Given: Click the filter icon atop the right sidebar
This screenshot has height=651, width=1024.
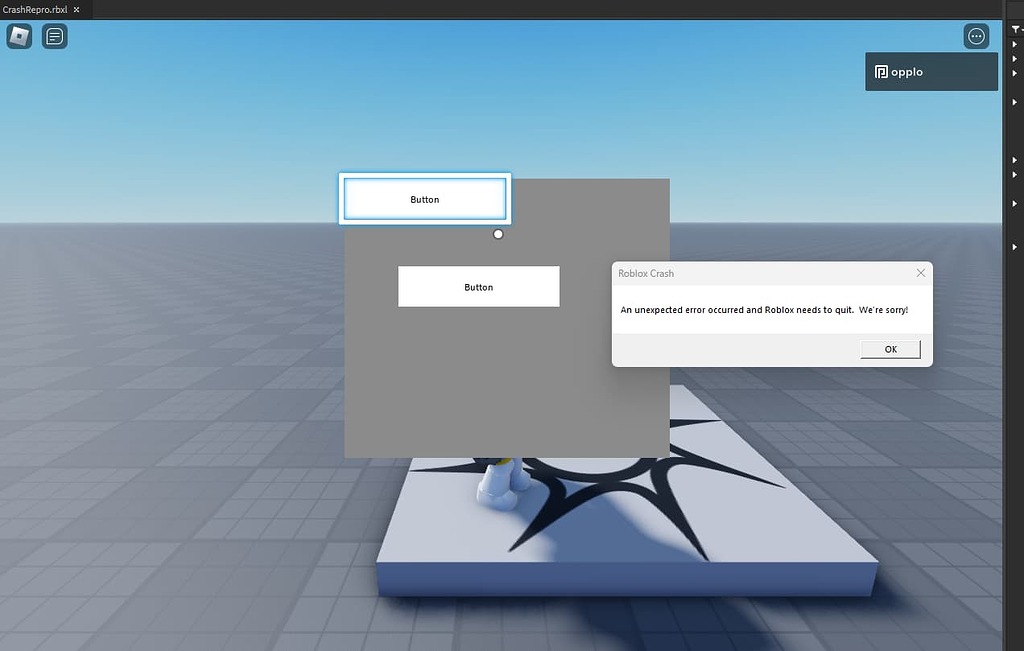Looking at the screenshot, I should click(x=1015, y=27).
